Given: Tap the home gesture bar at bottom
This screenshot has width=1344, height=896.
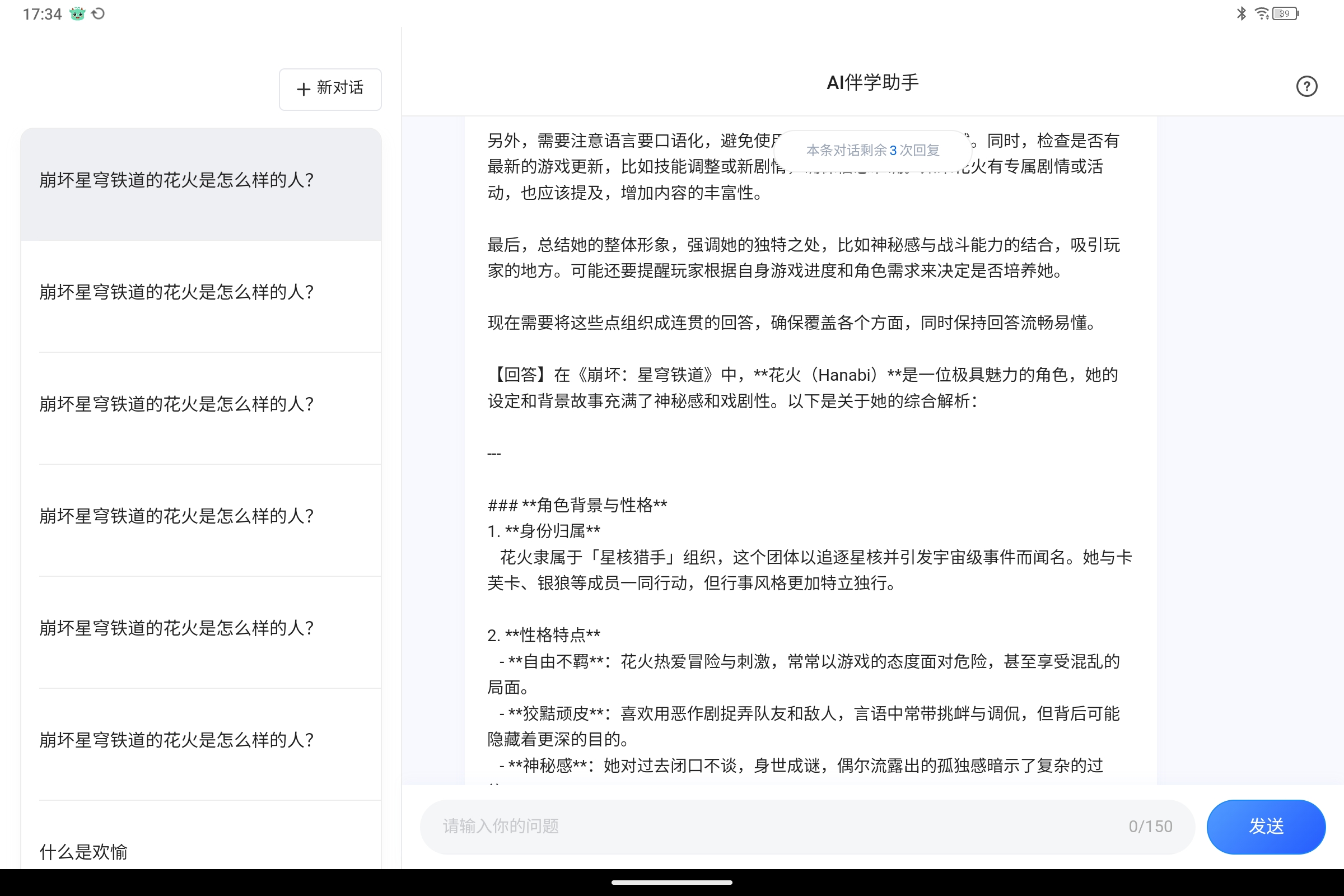Looking at the screenshot, I should coord(672,883).
